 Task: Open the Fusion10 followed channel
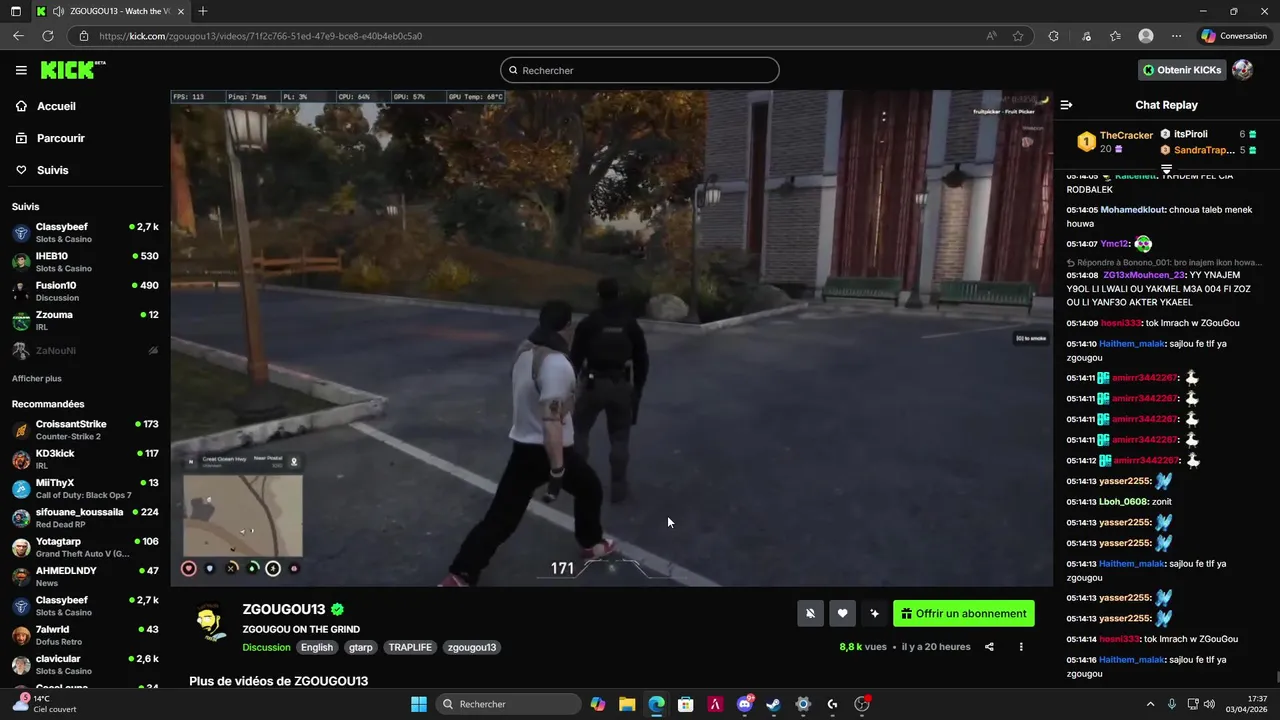click(85, 291)
